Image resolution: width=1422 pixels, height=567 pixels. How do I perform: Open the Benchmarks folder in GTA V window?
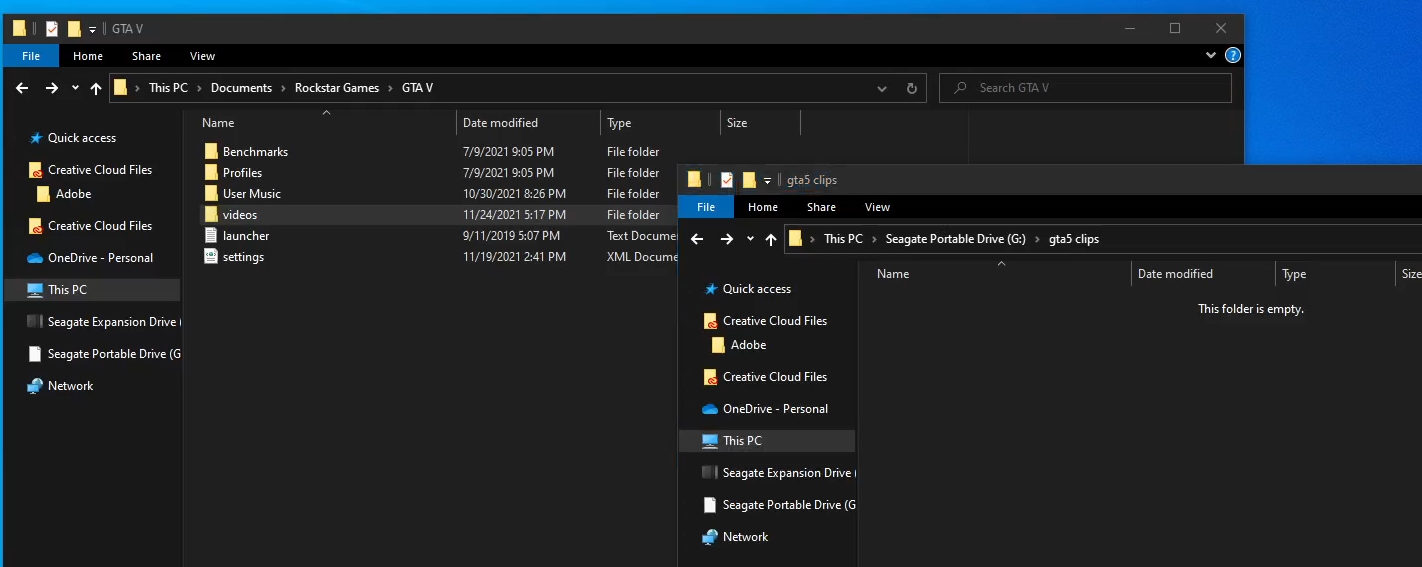point(255,152)
